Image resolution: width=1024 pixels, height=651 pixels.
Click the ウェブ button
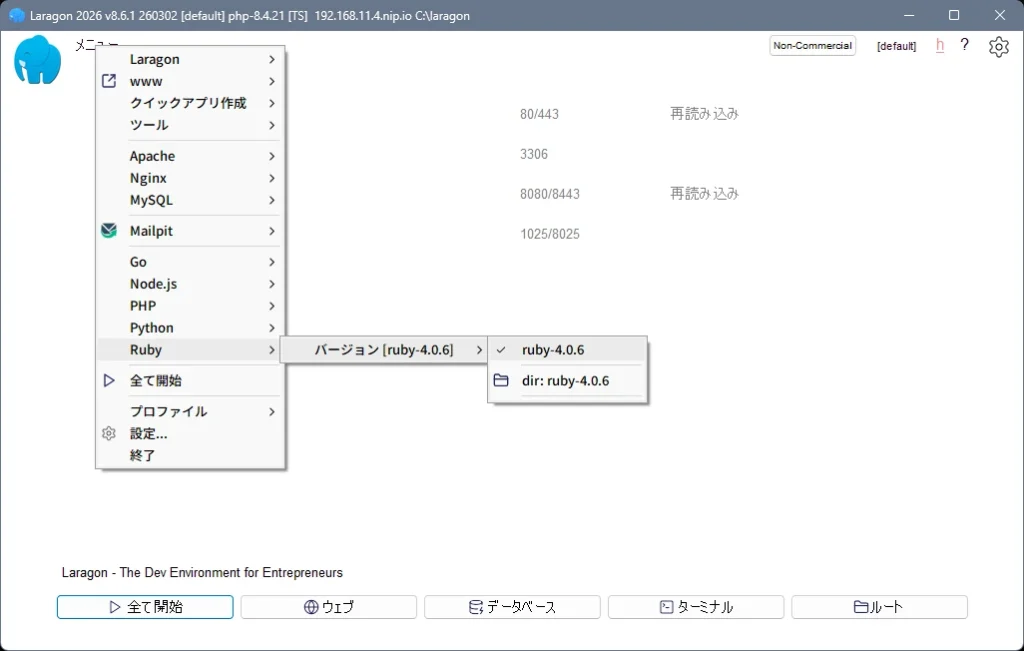(328, 607)
